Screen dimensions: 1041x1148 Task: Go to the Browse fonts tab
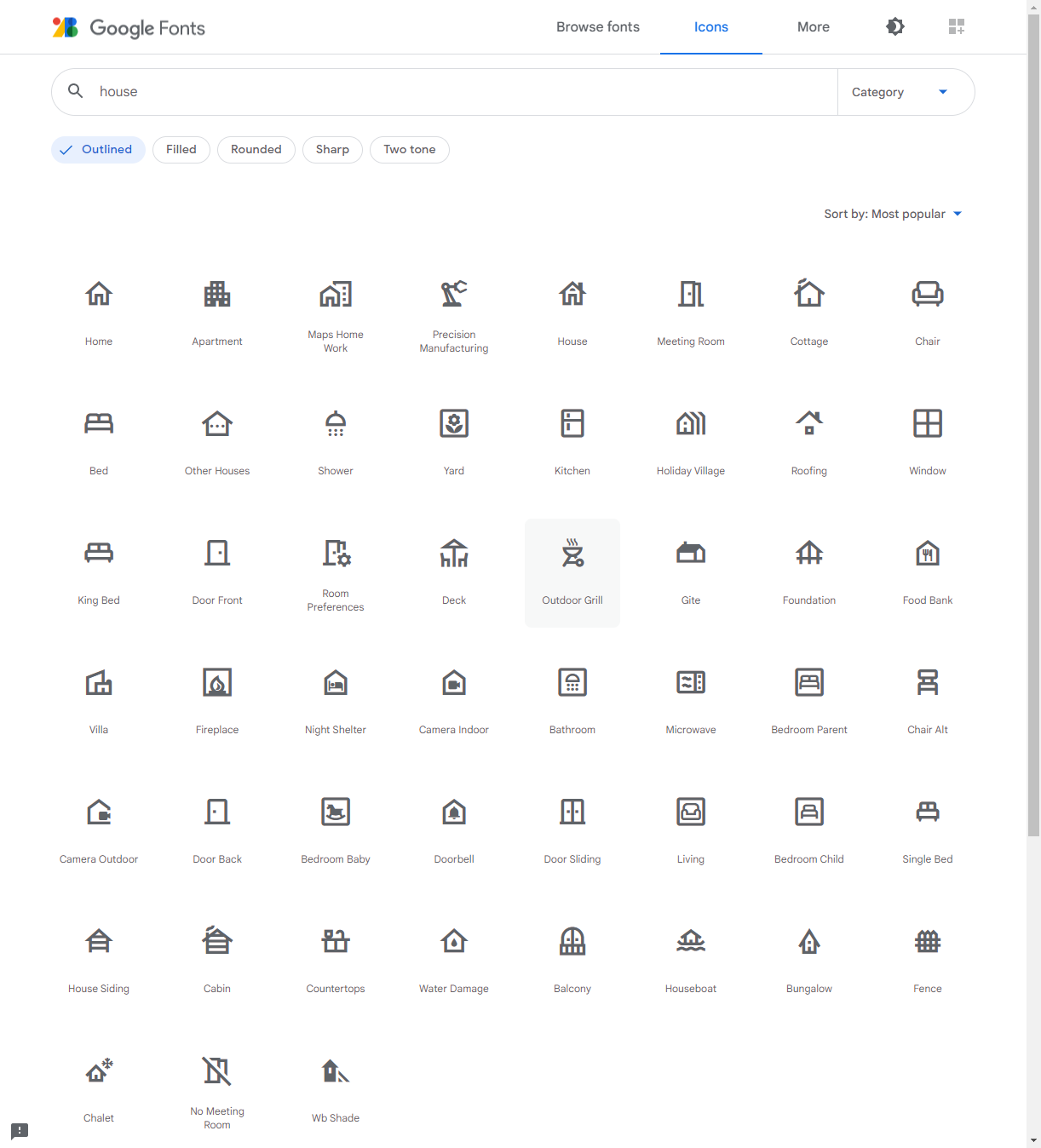pyautogui.click(x=598, y=27)
